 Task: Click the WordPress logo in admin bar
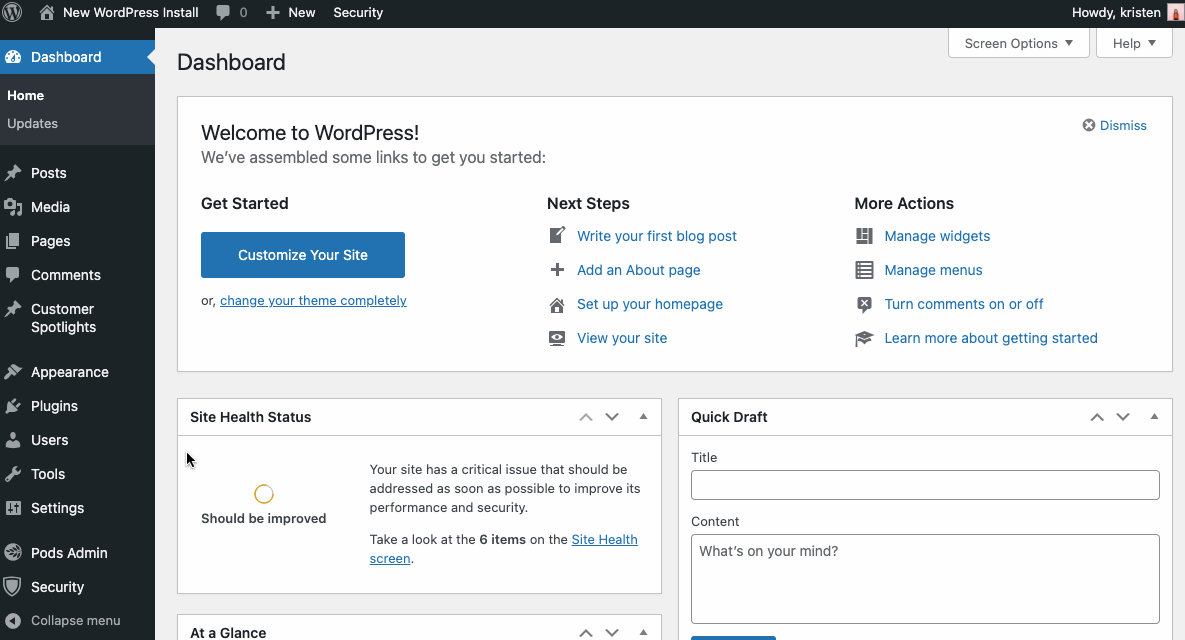(x=13, y=13)
